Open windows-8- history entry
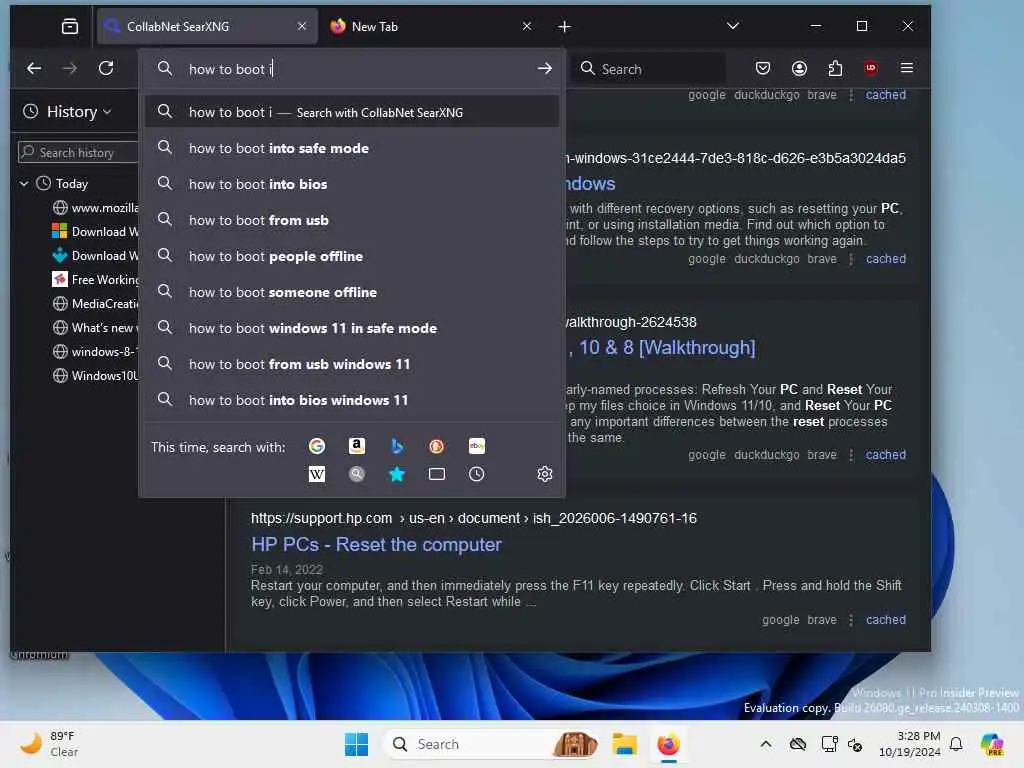Screen dimensions: 1024x768 click(x=95, y=351)
